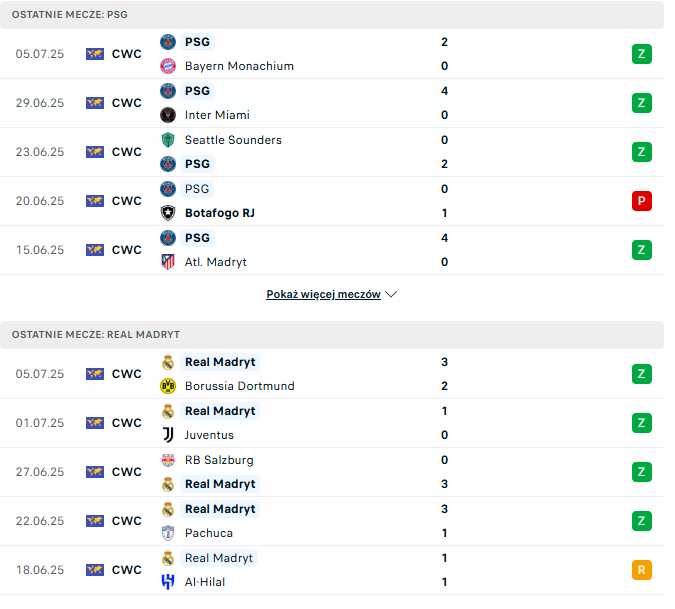The width and height of the screenshot is (675, 609).
Task: Click the Atl. Madryt club logo
Action: (x=168, y=262)
